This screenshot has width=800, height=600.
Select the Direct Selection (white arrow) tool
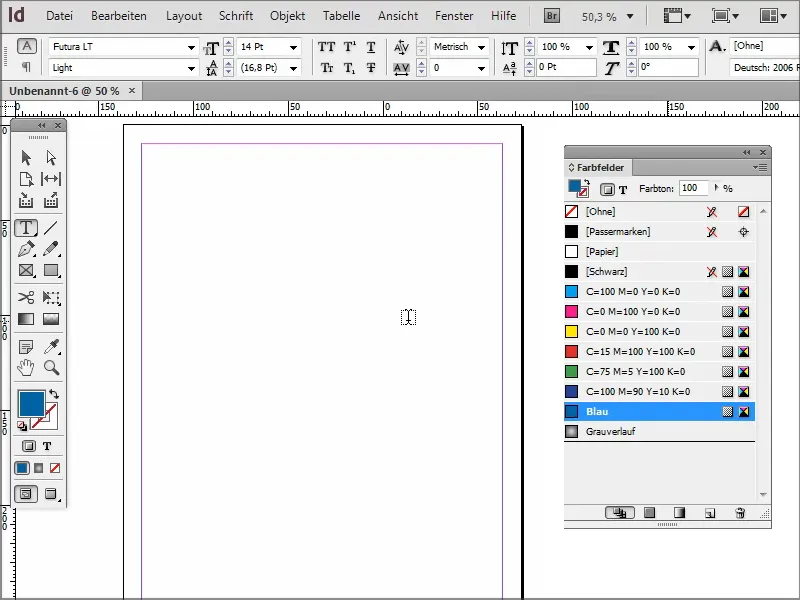pyautogui.click(x=51, y=158)
